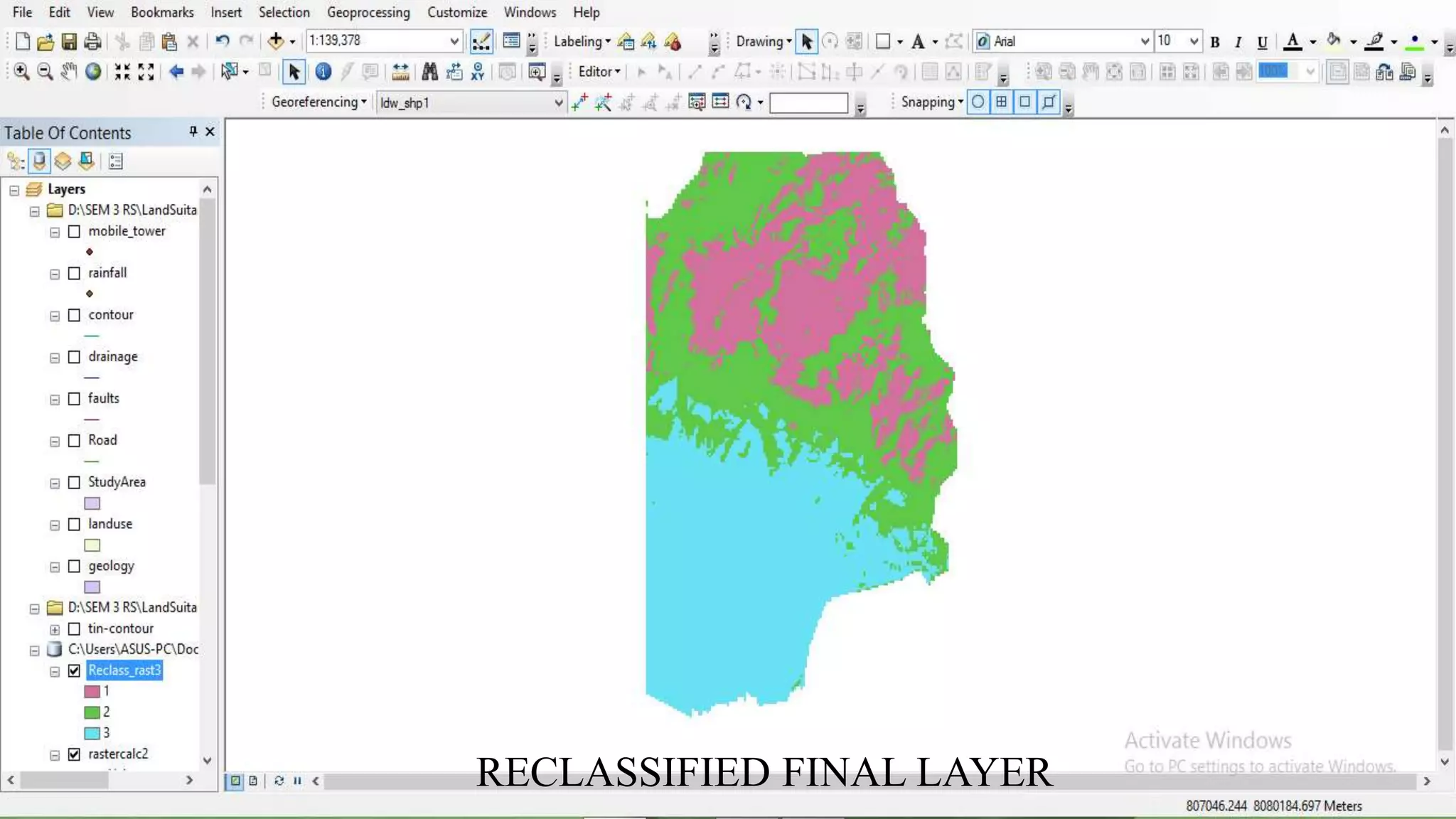Close the Table Of Contents panel
The height and width of the screenshot is (819, 1456).
click(210, 132)
